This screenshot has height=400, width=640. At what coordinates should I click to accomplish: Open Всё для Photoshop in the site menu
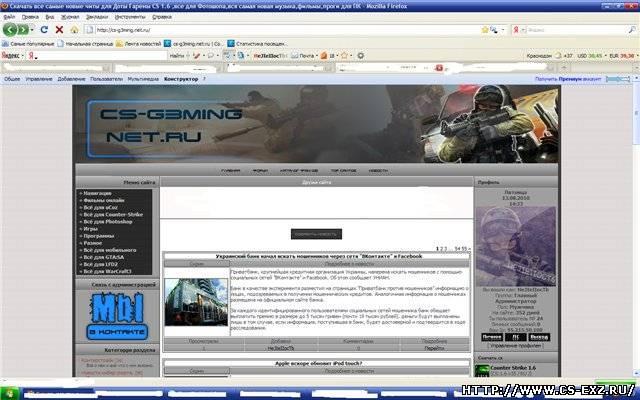point(108,222)
